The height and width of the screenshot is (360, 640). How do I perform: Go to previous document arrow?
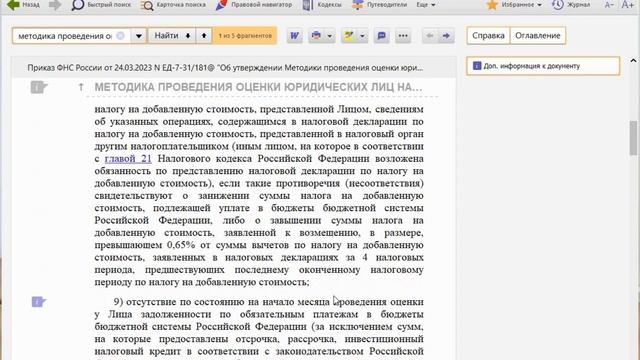tap(430, 36)
